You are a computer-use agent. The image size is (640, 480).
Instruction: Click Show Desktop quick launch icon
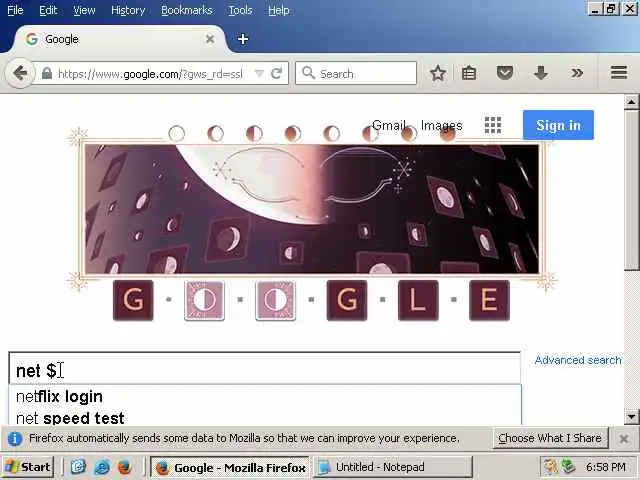click(x=78, y=467)
